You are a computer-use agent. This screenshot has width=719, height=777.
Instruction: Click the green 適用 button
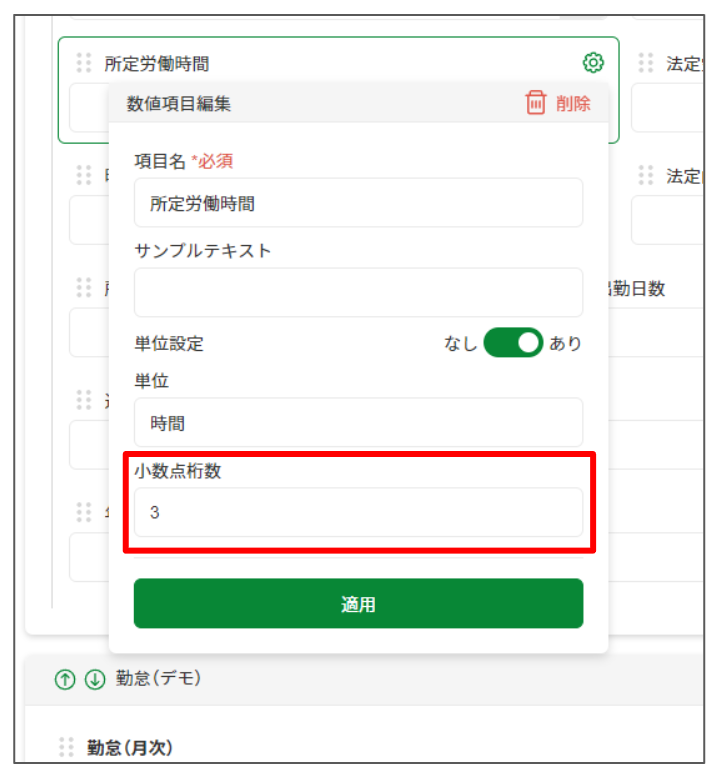coord(358,603)
